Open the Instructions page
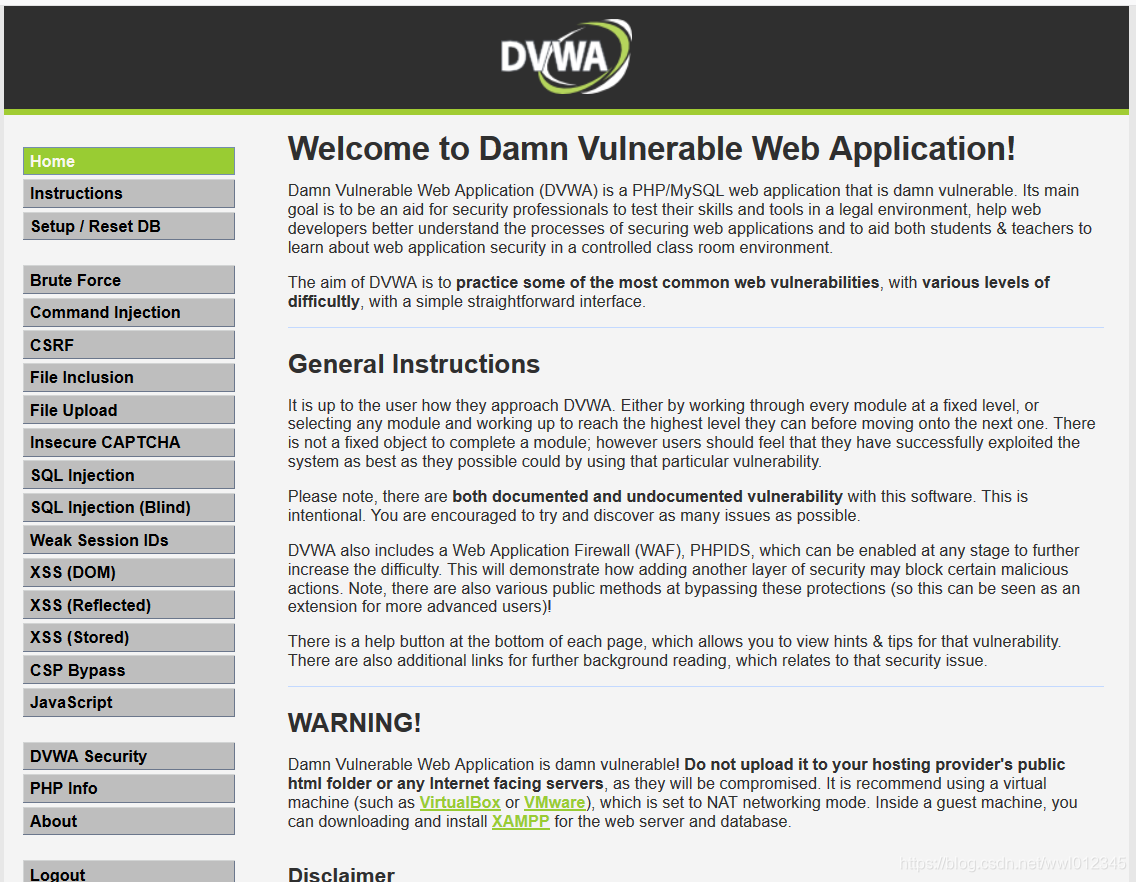The width and height of the screenshot is (1136, 882). (129, 194)
